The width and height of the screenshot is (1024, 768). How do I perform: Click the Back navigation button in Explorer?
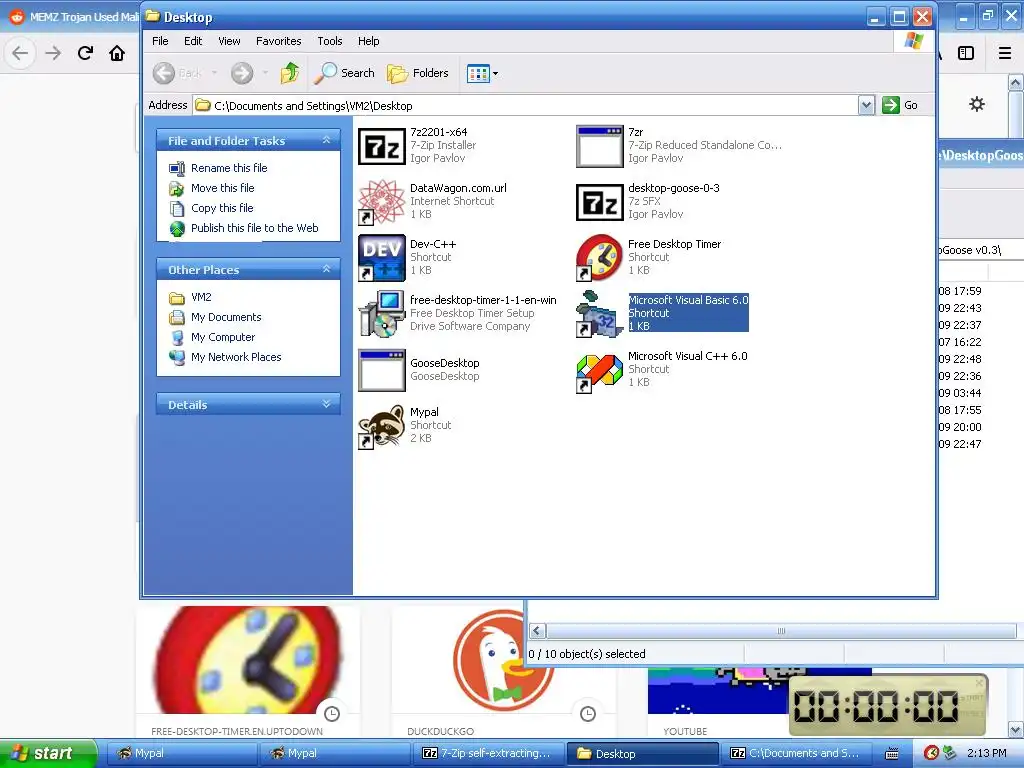(177, 73)
